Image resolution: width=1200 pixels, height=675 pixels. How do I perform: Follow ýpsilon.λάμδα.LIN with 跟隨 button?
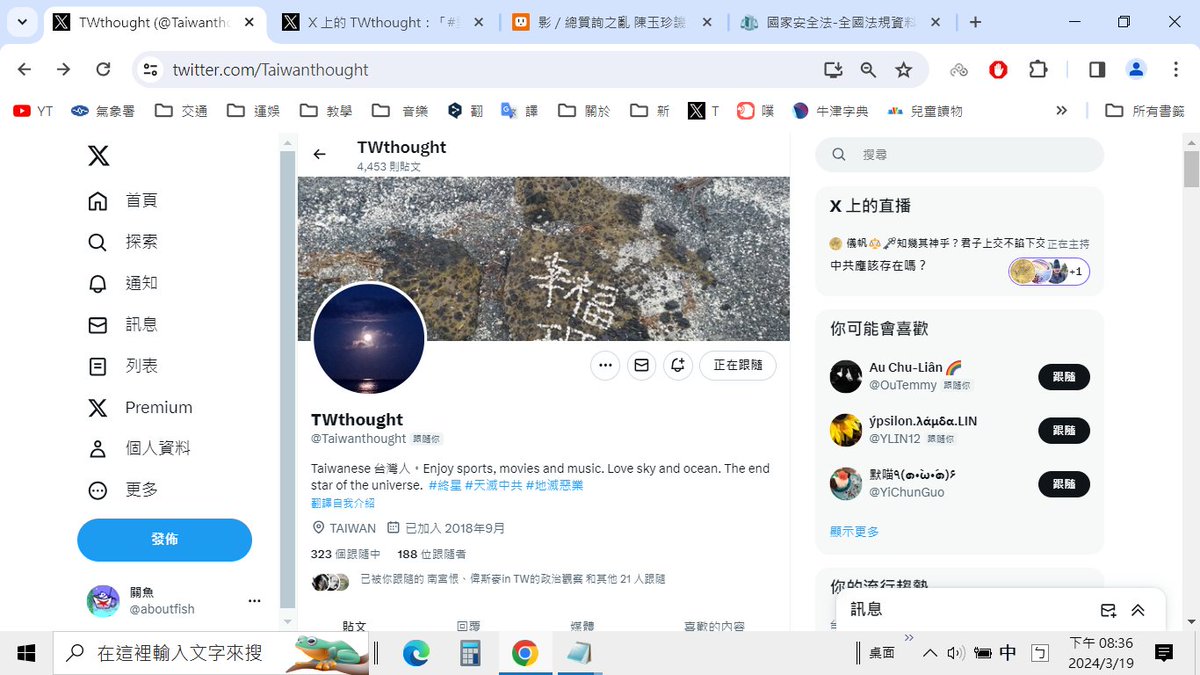1064,430
